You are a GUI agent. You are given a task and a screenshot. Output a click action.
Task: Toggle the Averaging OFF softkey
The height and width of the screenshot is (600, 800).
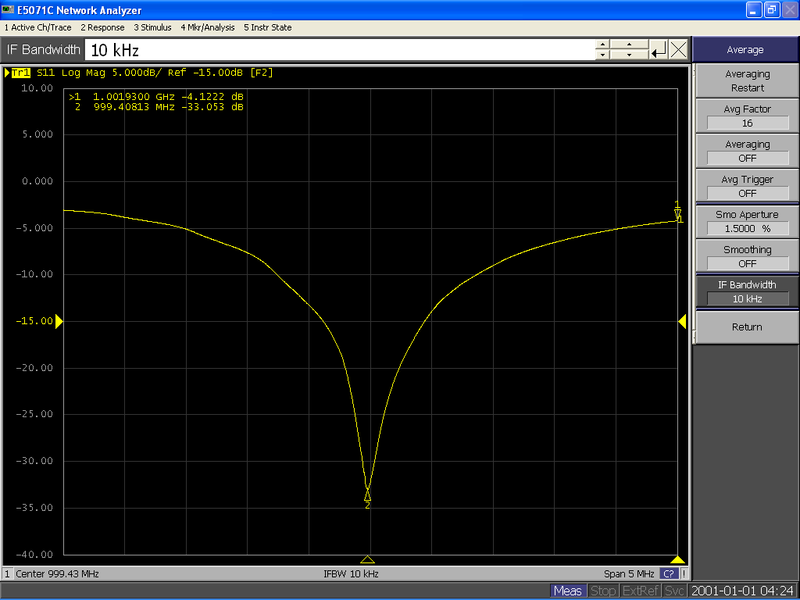[x=746, y=152]
